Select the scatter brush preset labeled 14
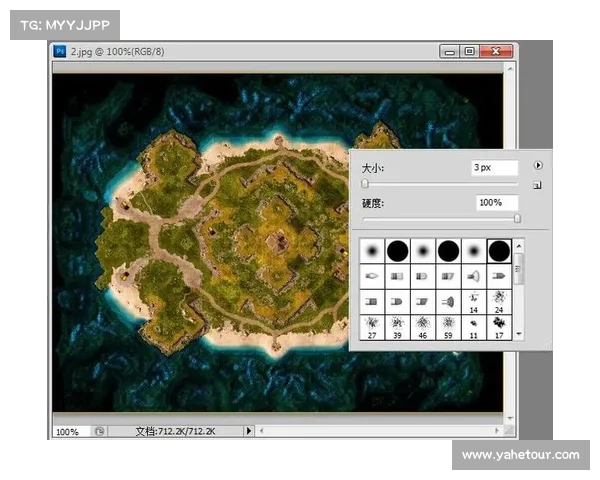Viewport: 600px width, 480px height. click(x=474, y=302)
